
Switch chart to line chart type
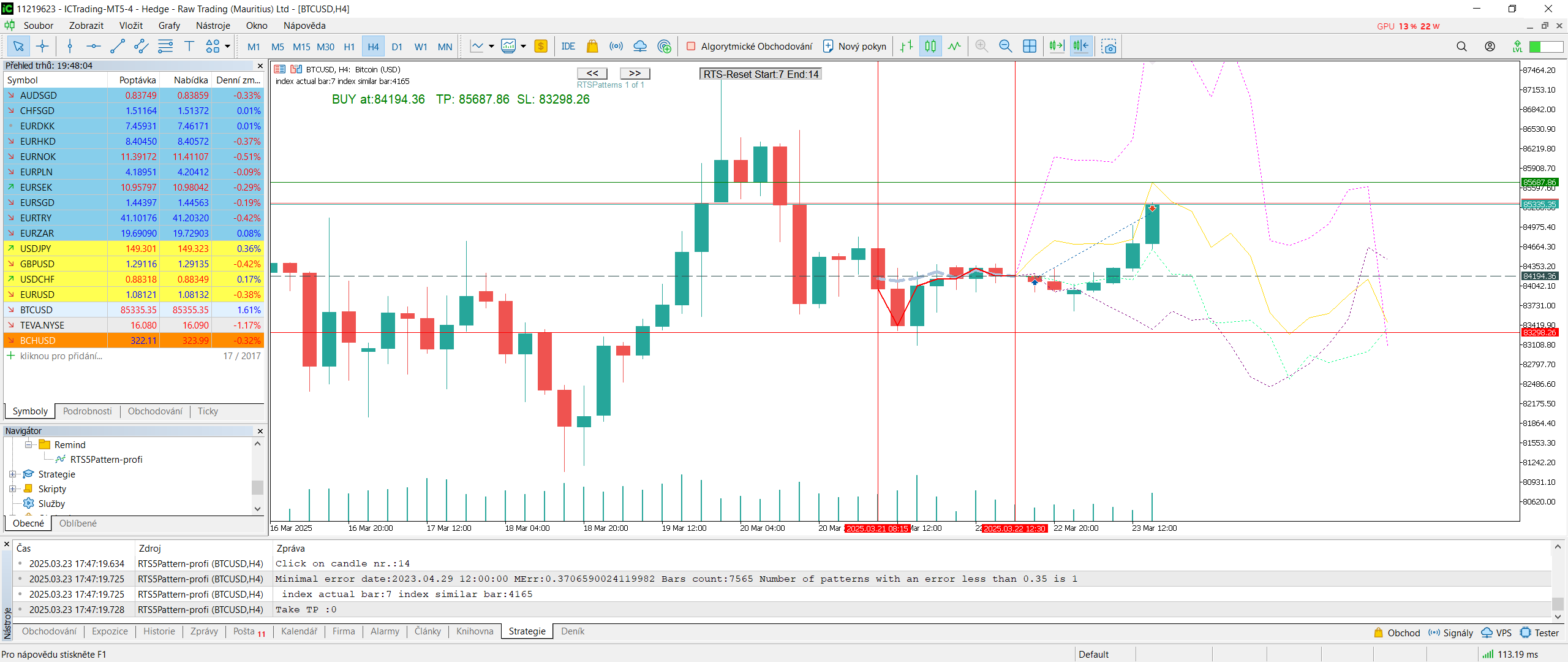point(954,46)
